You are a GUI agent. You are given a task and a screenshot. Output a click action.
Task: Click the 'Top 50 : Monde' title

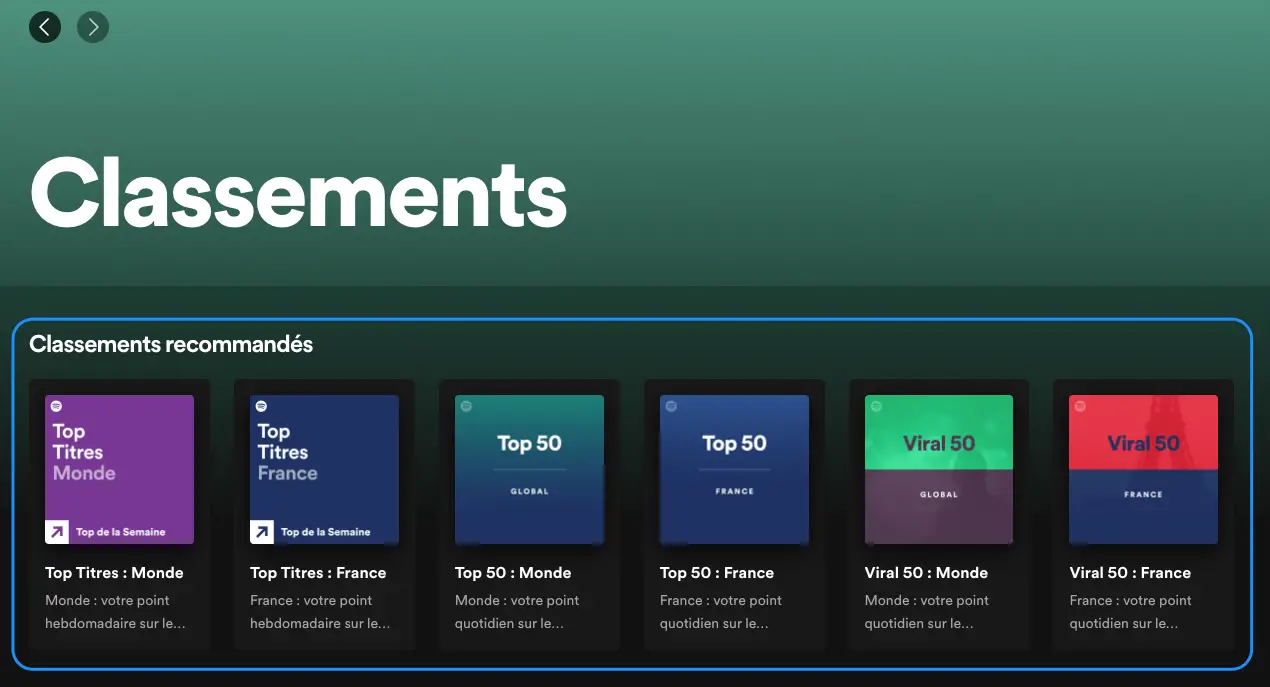coord(513,573)
